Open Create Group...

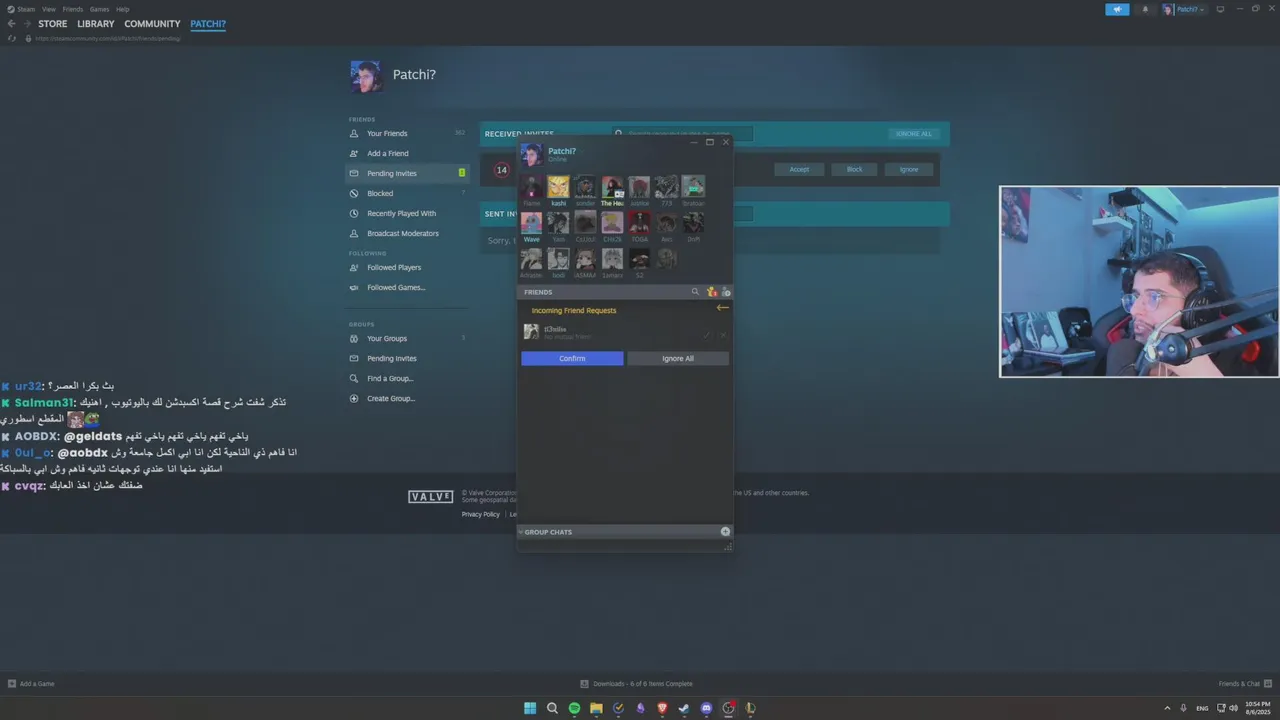click(x=390, y=398)
